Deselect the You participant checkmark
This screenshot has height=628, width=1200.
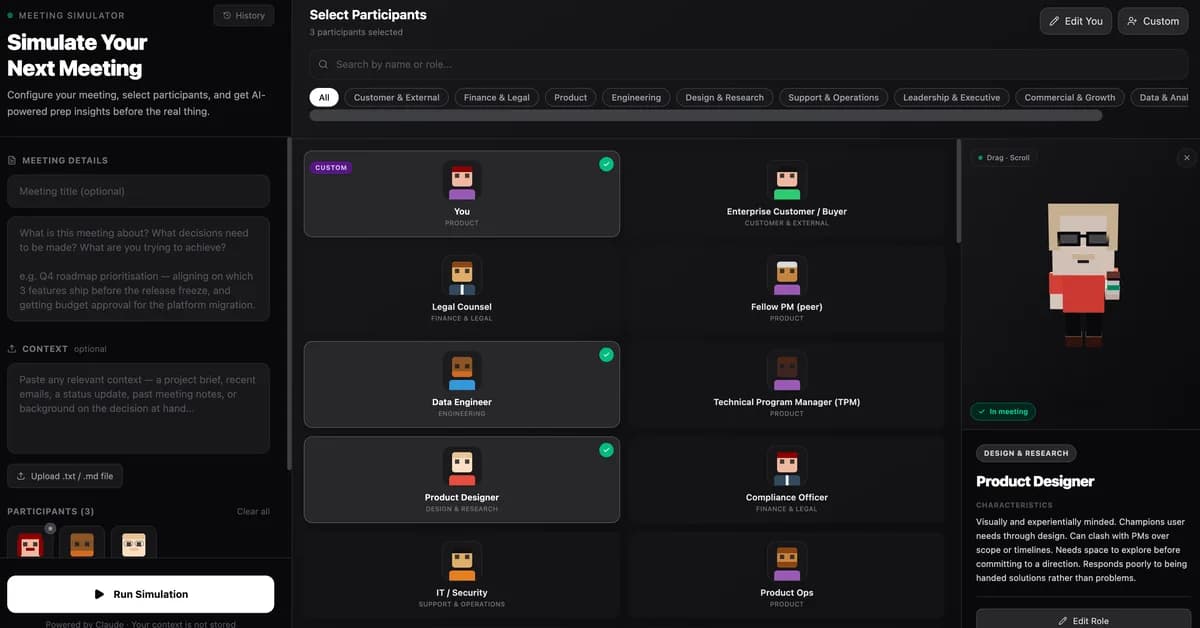[606, 164]
